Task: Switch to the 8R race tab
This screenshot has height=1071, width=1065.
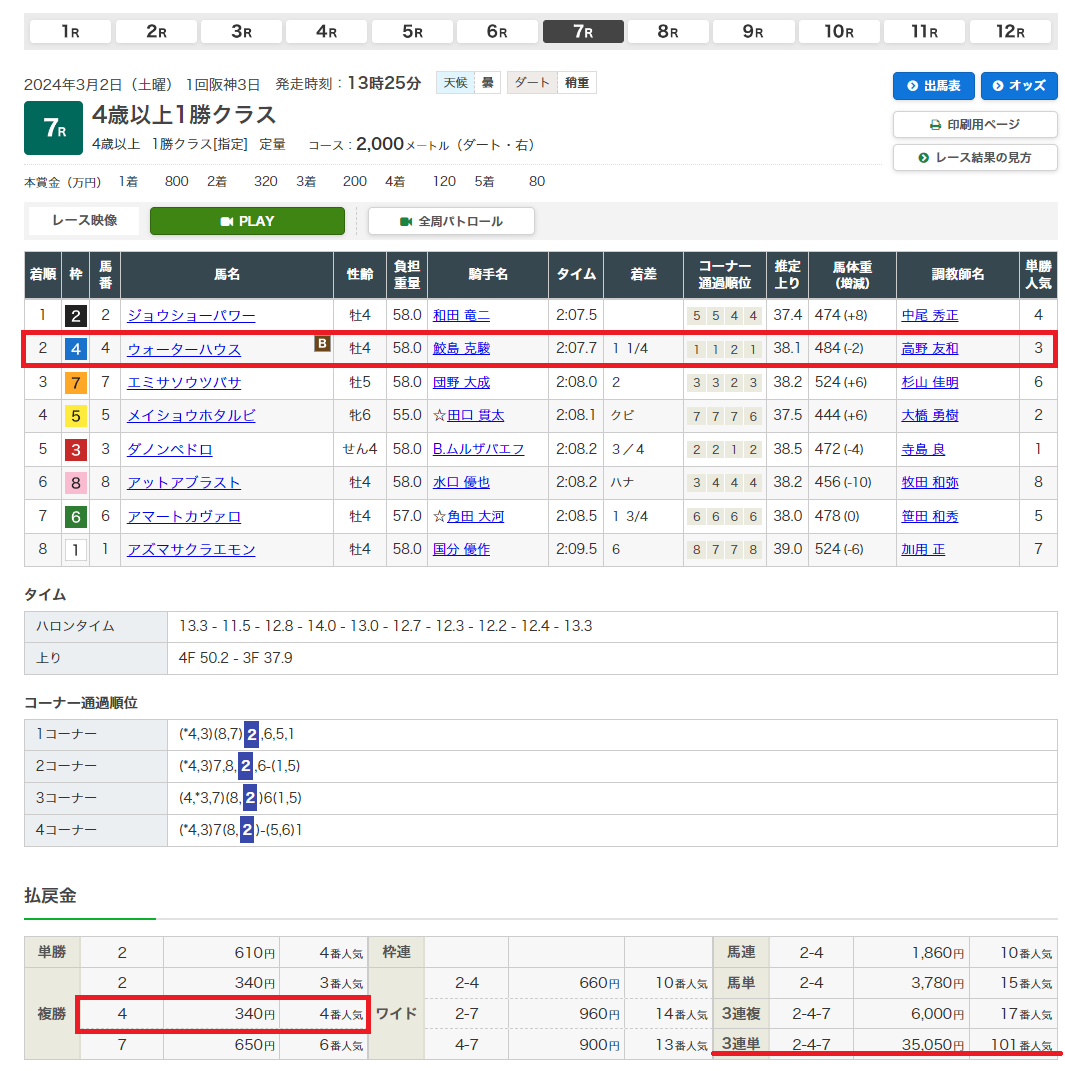Action: 668,31
